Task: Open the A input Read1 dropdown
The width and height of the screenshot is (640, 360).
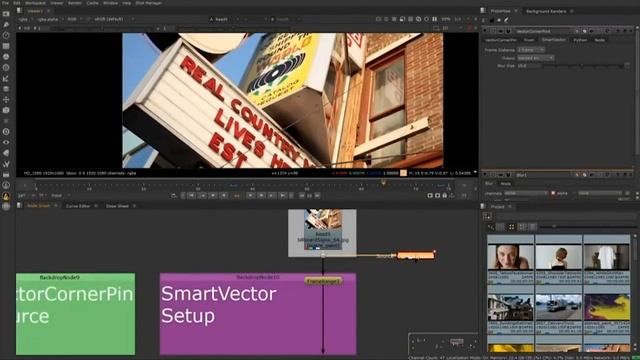Action: click(x=224, y=19)
